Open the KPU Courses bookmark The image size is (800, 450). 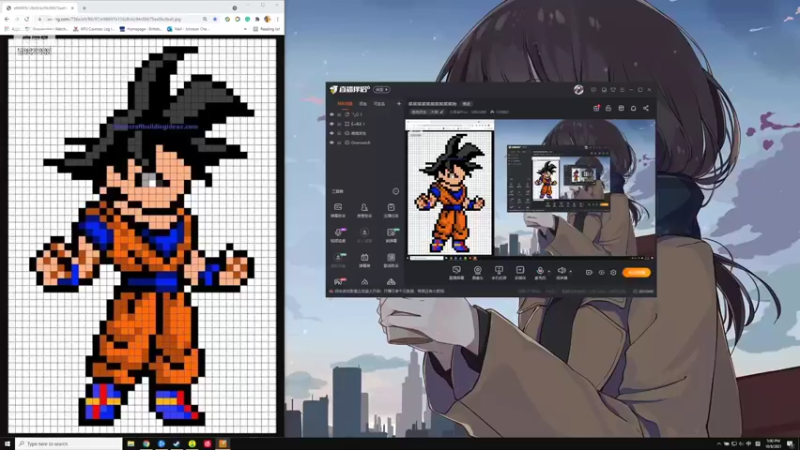[x=95, y=29]
